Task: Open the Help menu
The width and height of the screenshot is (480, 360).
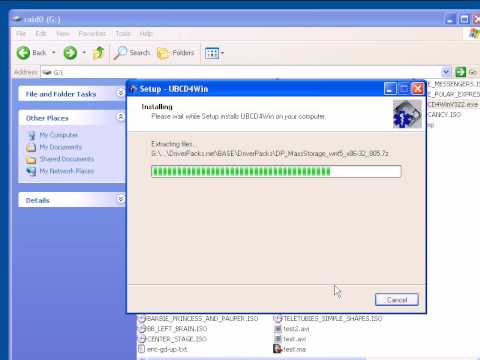Action: 146,34
